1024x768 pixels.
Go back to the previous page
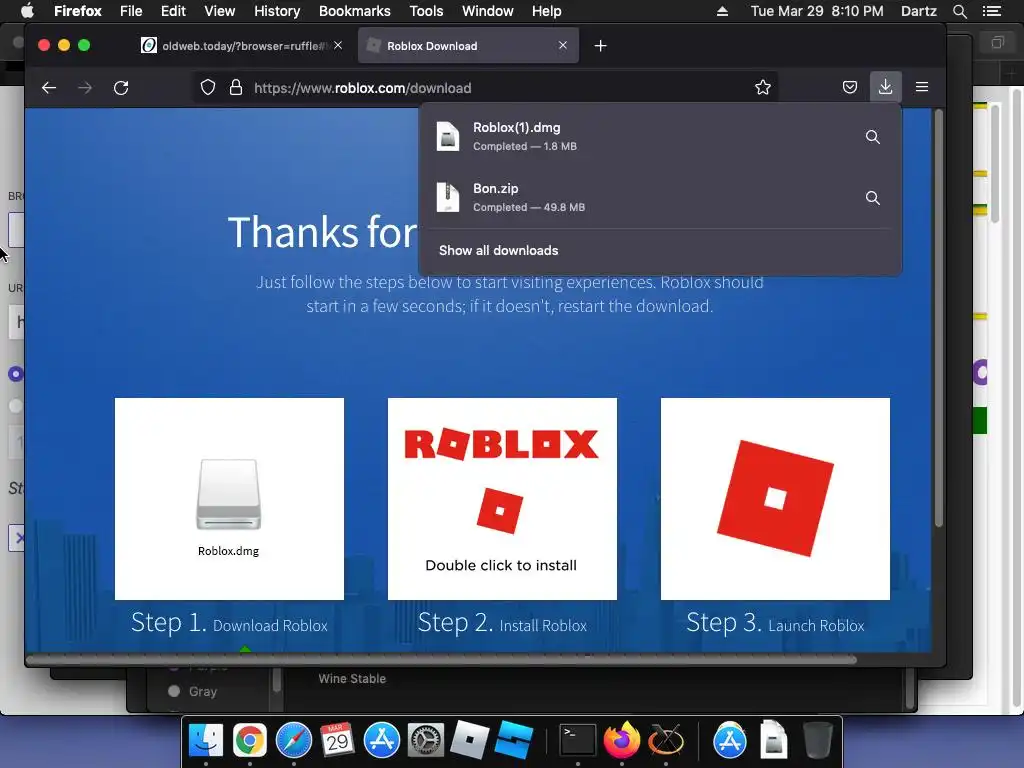click(49, 88)
